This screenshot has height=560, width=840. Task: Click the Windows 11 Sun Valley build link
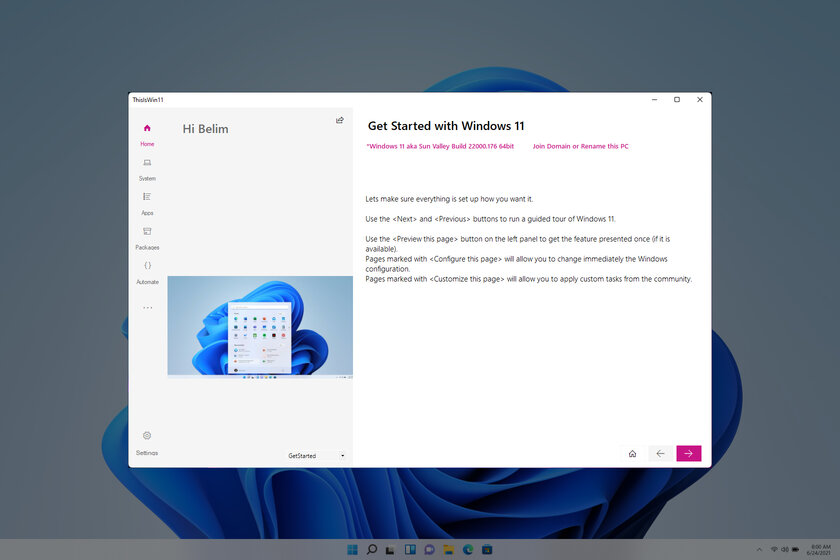(441, 146)
